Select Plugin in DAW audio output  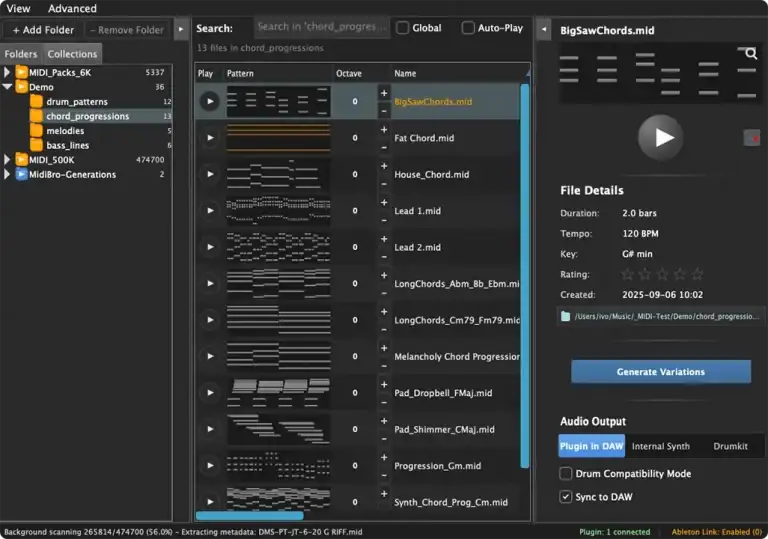pos(592,446)
